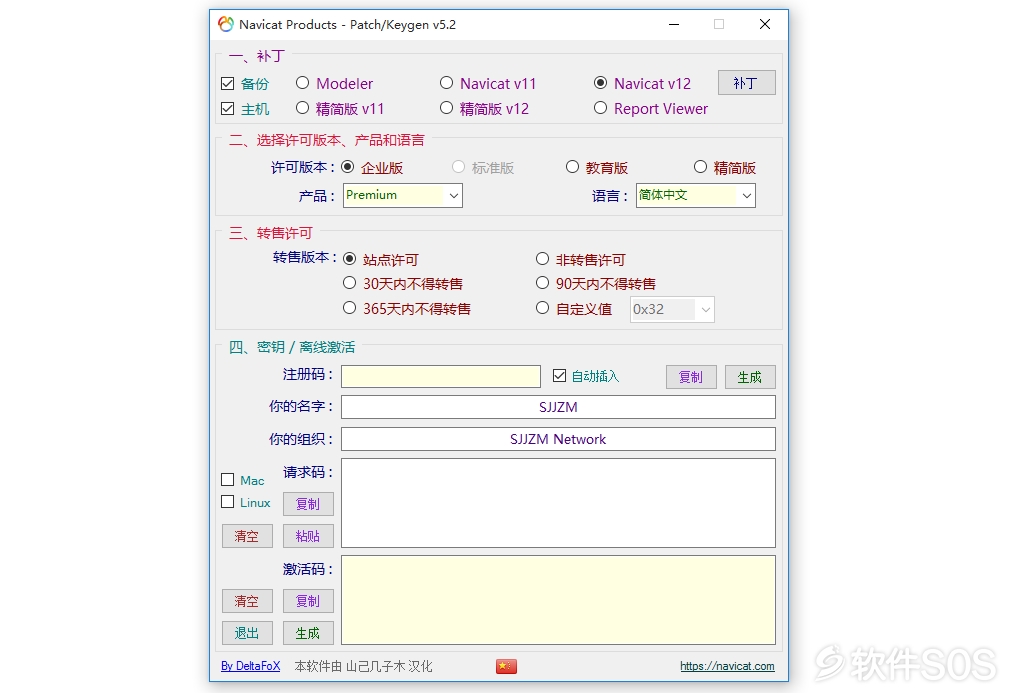Click the 你的名字 name field
This screenshot has width=1012, height=693.
558,407
